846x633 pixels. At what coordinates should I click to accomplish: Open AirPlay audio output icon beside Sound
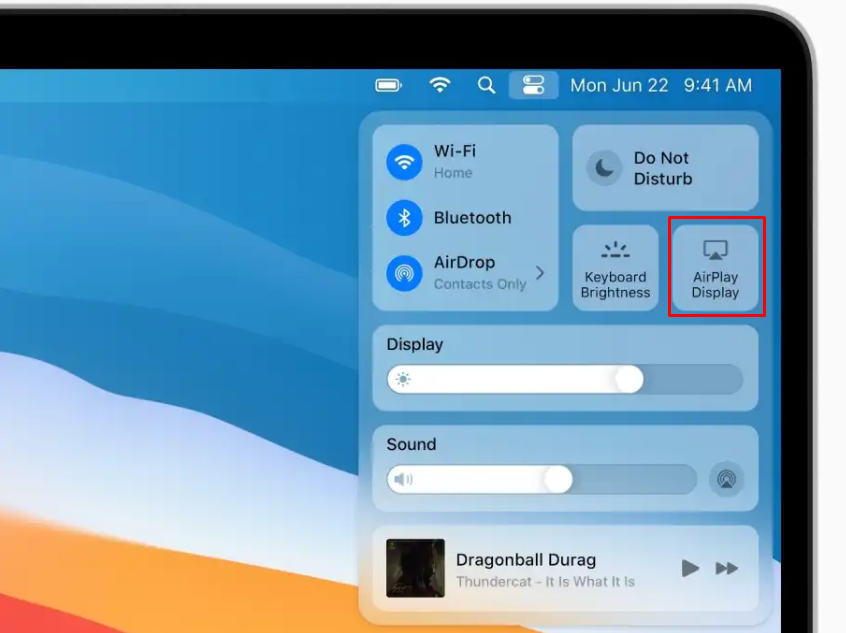[x=726, y=479]
